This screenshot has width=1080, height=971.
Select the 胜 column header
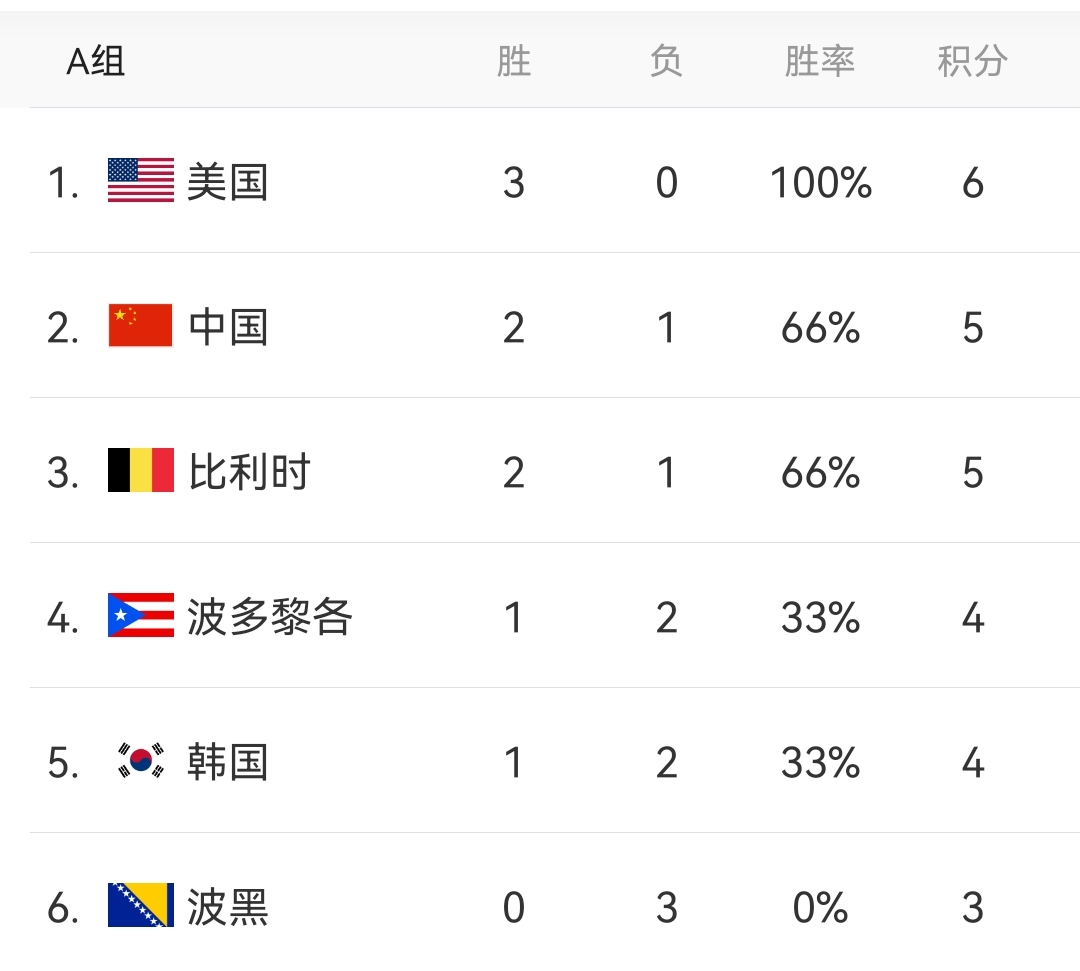(513, 60)
